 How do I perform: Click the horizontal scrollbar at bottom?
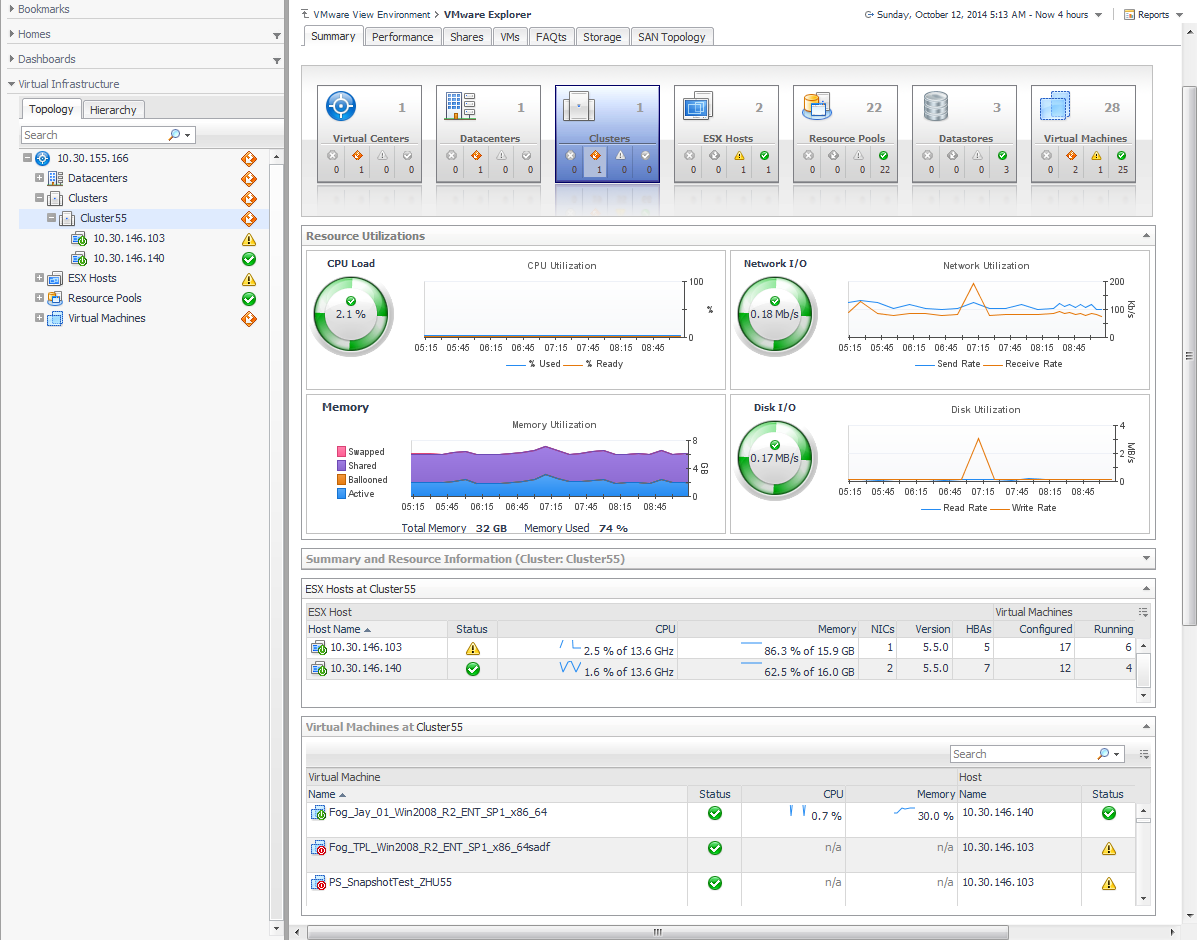pyautogui.click(x=657, y=932)
